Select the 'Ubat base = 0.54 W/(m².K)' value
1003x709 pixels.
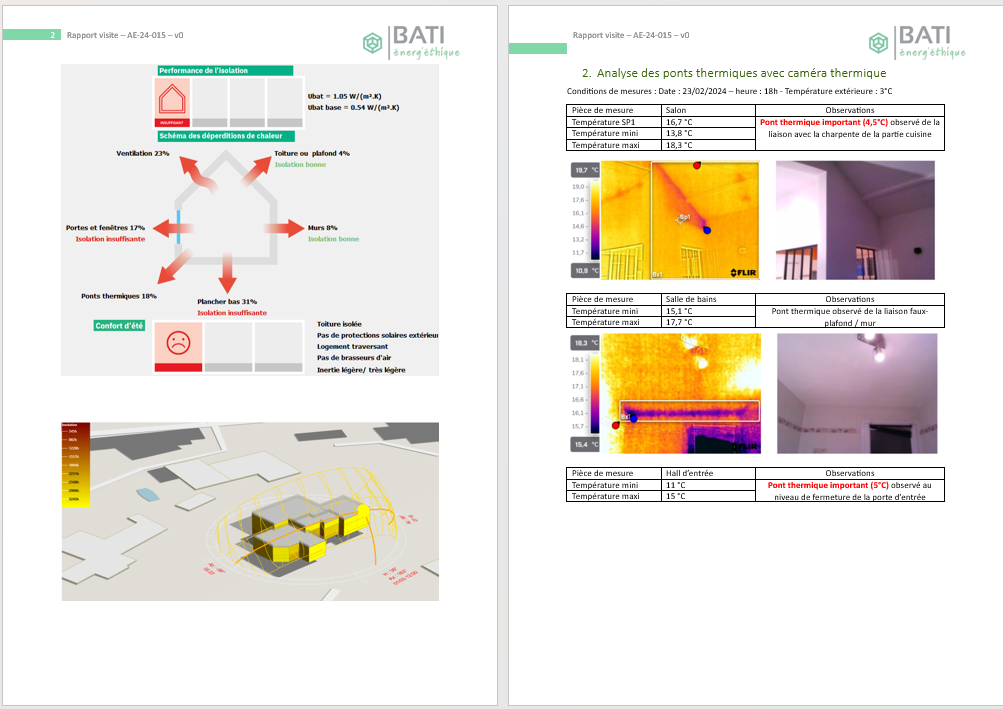click(354, 108)
